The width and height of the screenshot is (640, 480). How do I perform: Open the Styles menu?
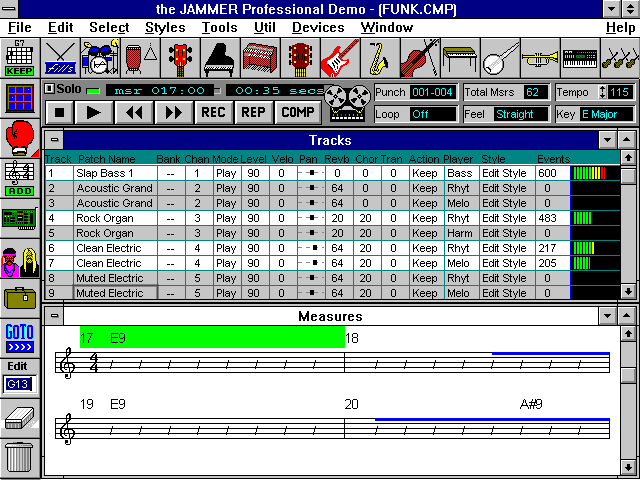point(165,27)
